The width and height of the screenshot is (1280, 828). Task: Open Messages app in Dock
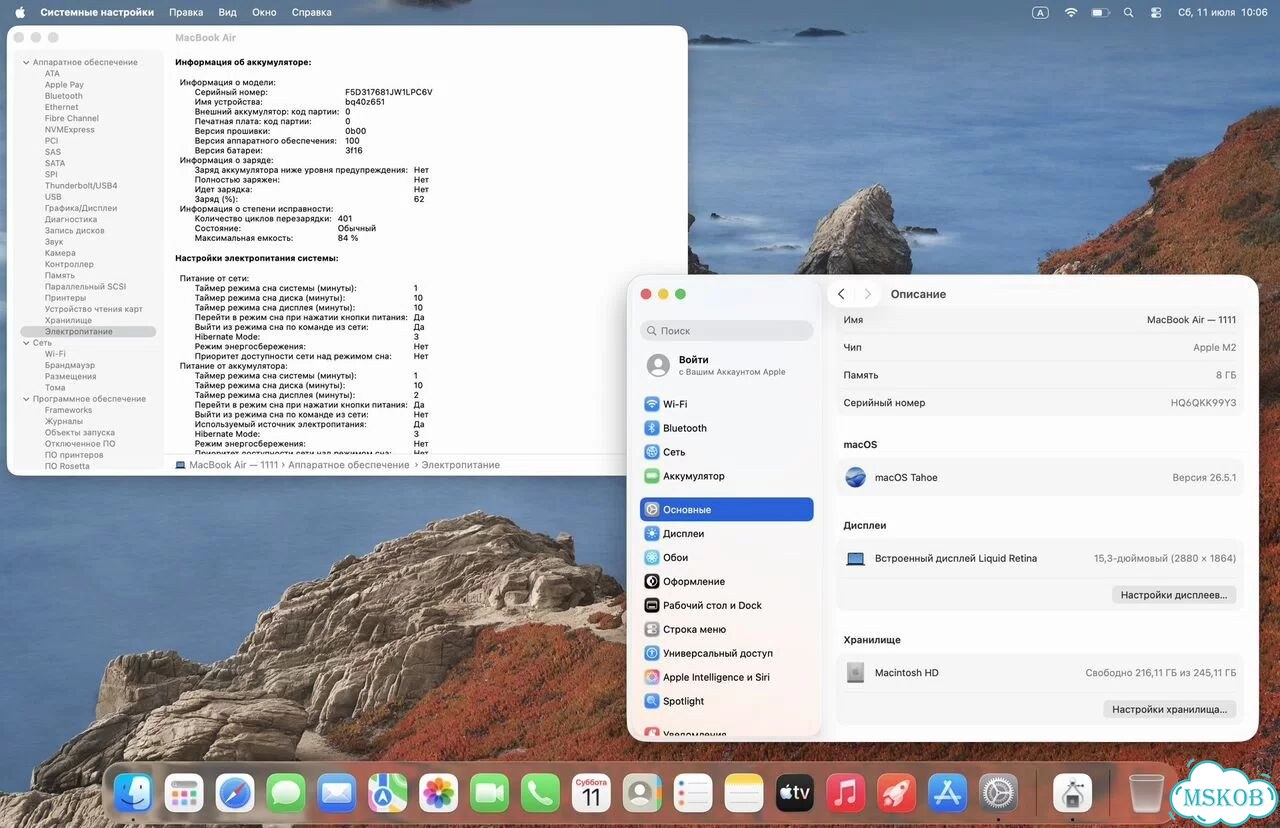point(286,794)
